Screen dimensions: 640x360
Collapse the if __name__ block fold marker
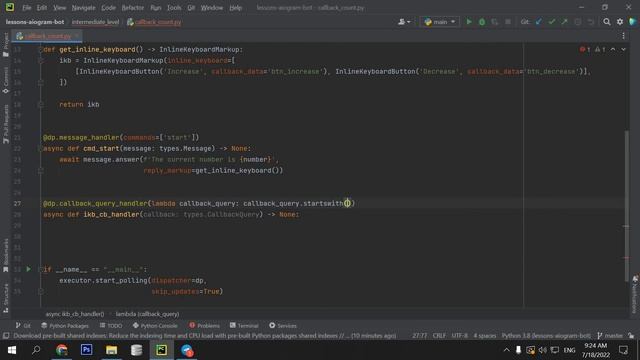tap(40, 269)
